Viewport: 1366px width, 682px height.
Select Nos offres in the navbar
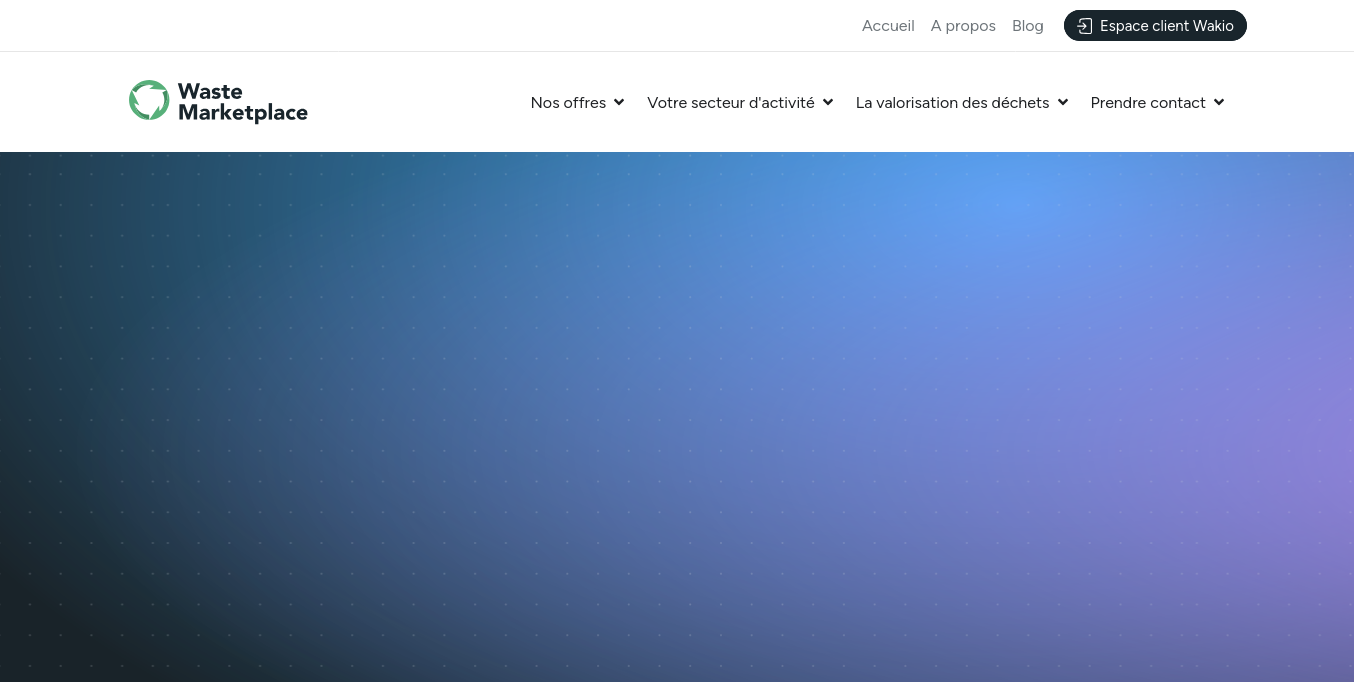pos(568,102)
